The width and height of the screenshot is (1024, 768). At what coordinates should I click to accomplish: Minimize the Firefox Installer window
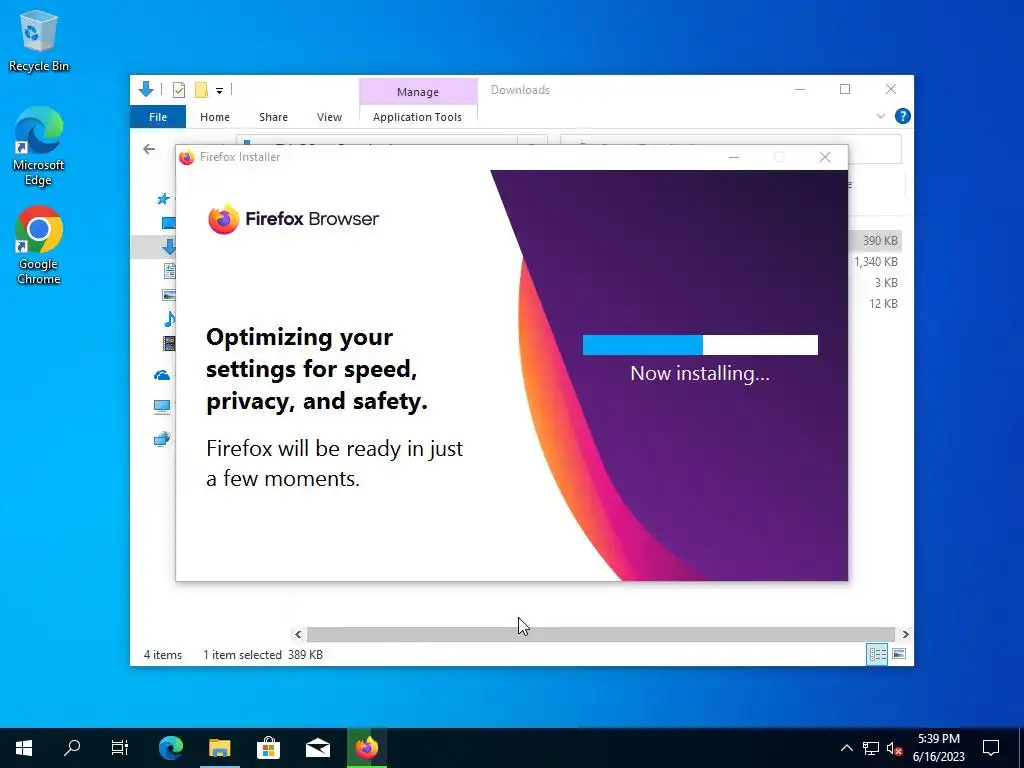[734, 157]
